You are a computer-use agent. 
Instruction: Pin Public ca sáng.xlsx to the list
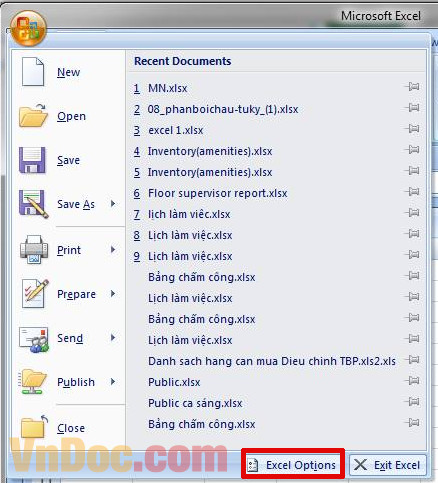[x=412, y=402]
